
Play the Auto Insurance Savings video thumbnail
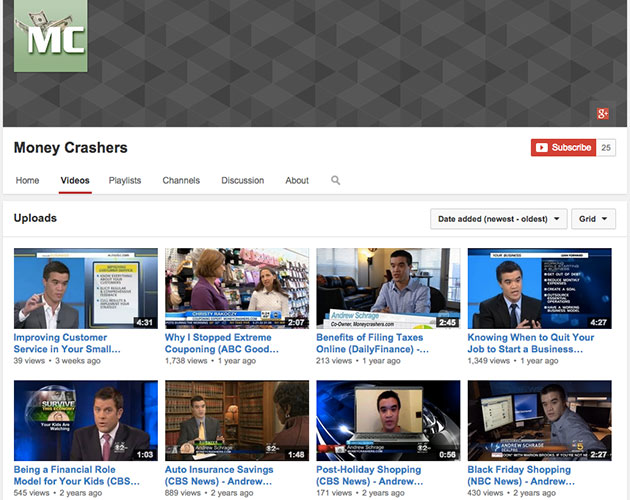(237, 420)
